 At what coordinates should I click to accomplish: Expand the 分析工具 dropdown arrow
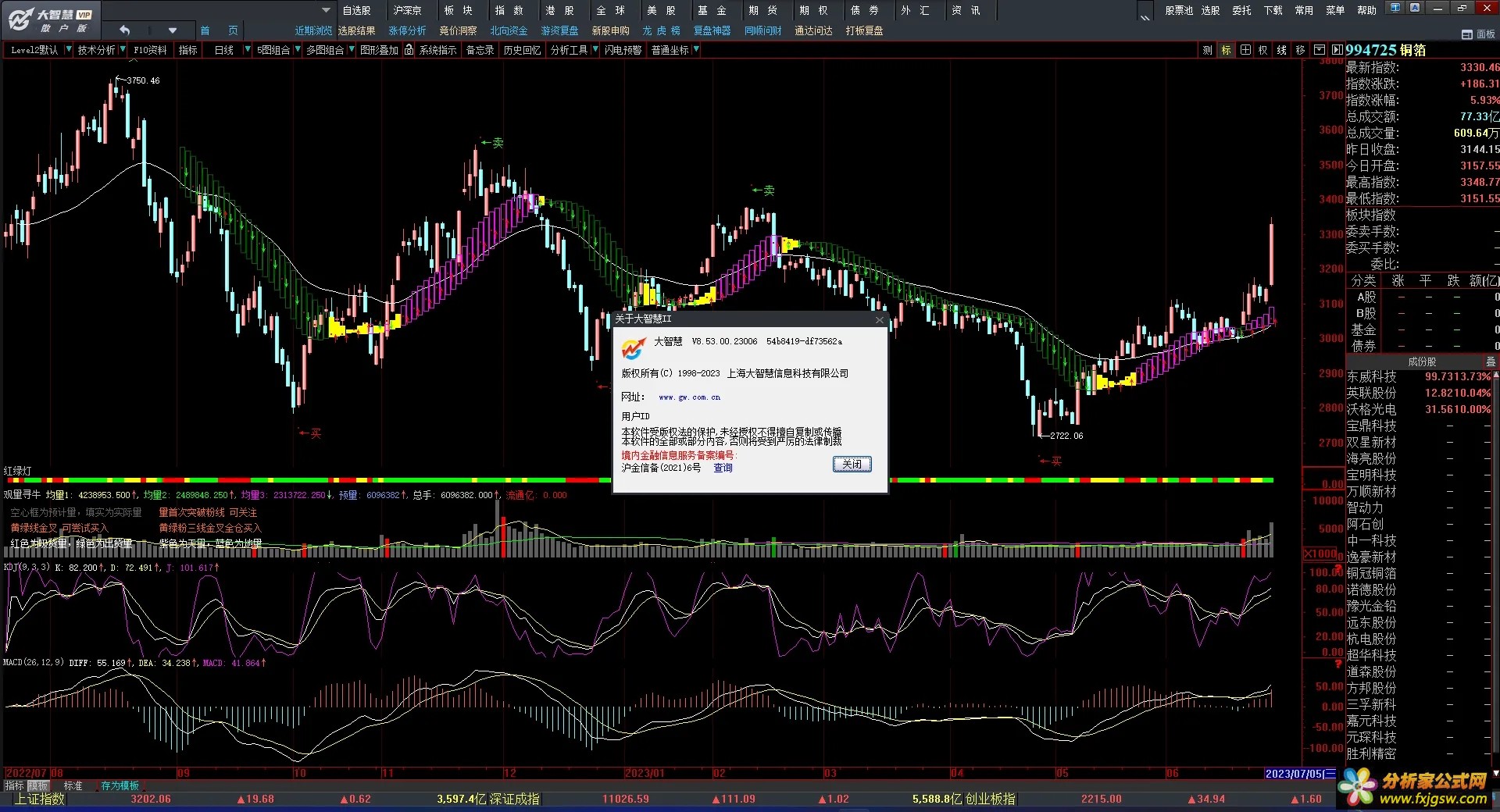click(x=595, y=50)
